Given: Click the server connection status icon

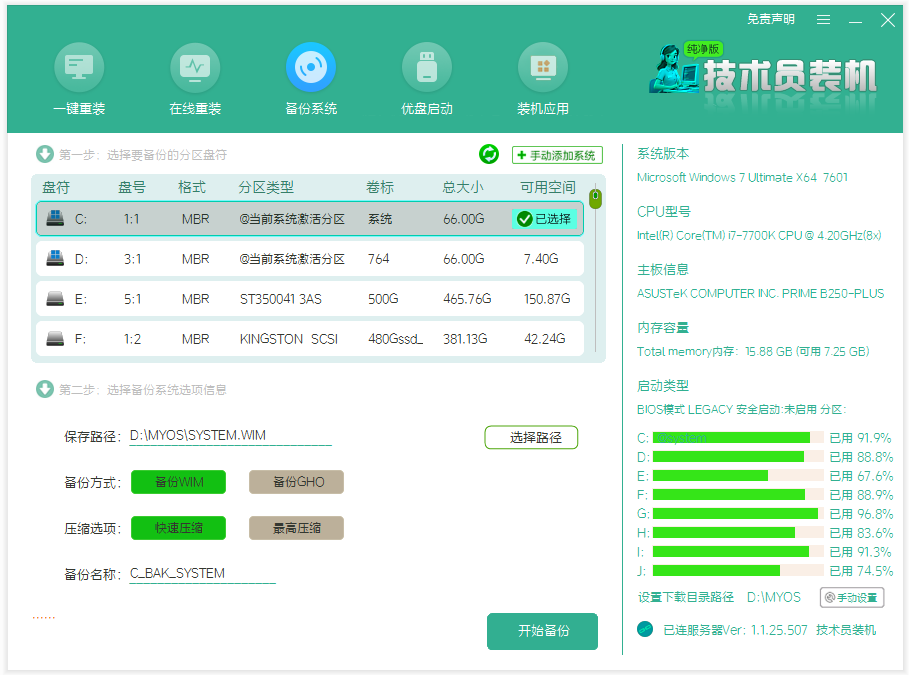Looking at the screenshot, I should 645,629.
